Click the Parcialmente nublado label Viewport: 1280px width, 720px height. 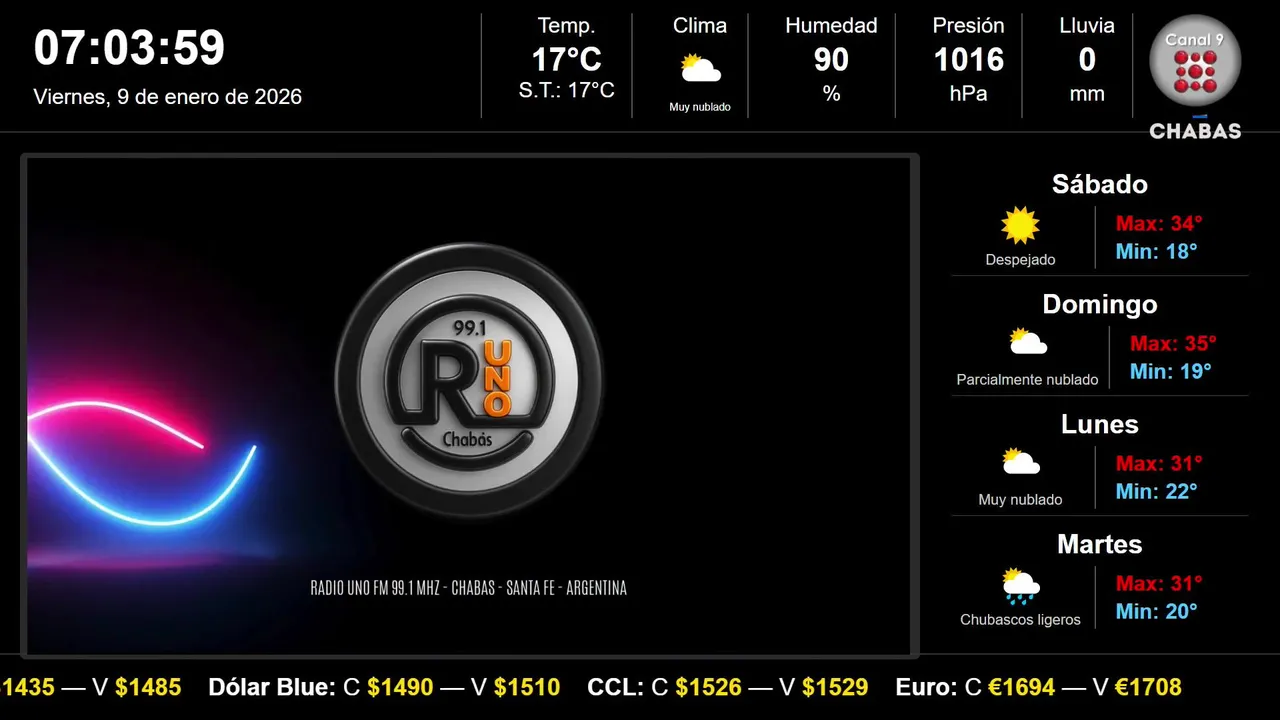(1027, 380)
